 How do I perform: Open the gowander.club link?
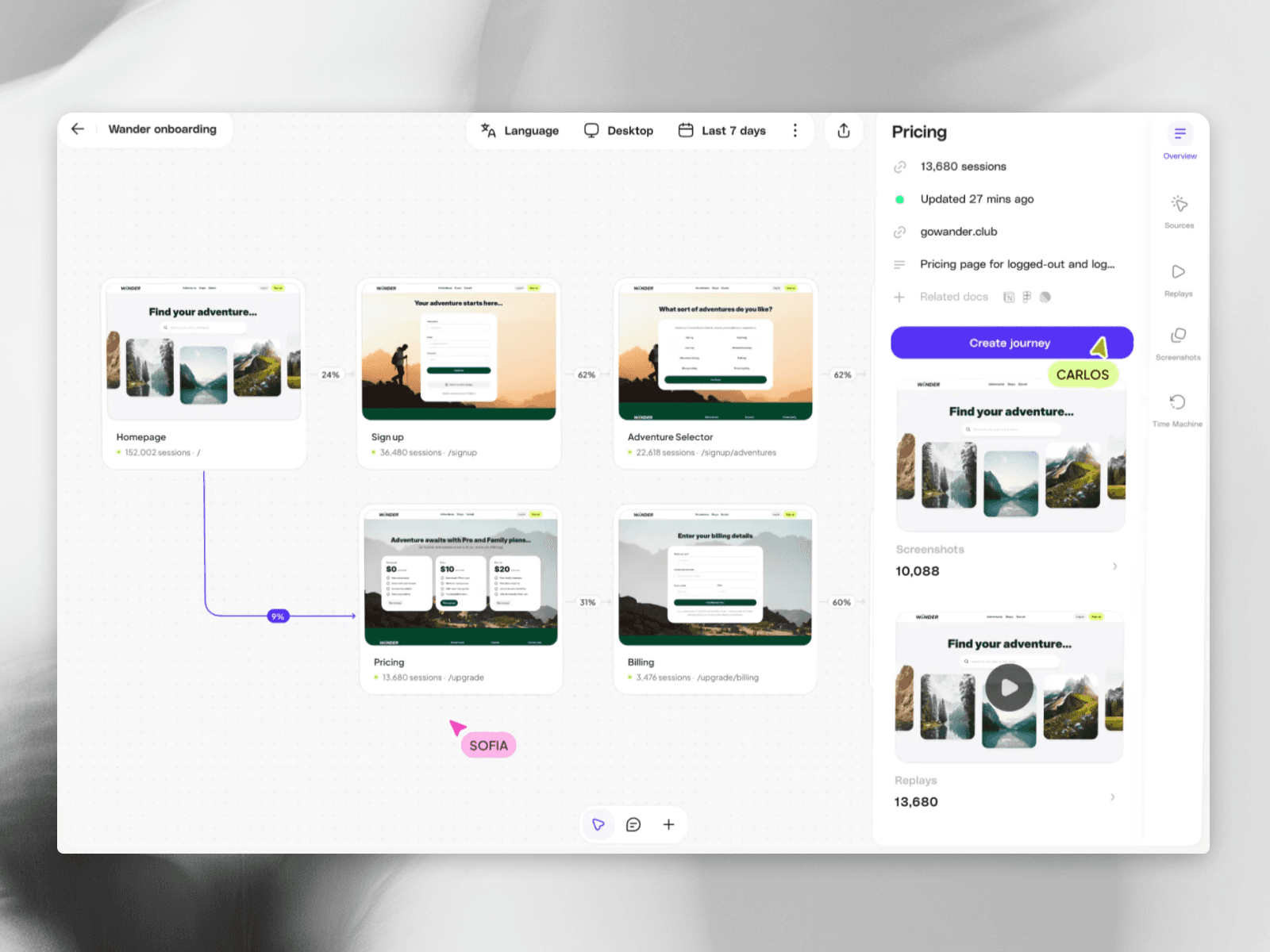coord(959,232)
